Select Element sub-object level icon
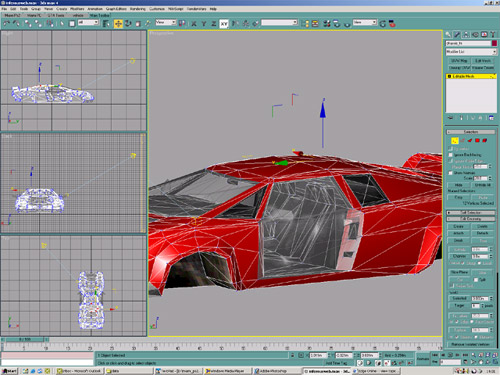Screen dimensions: 500x375 click(485, 141)
